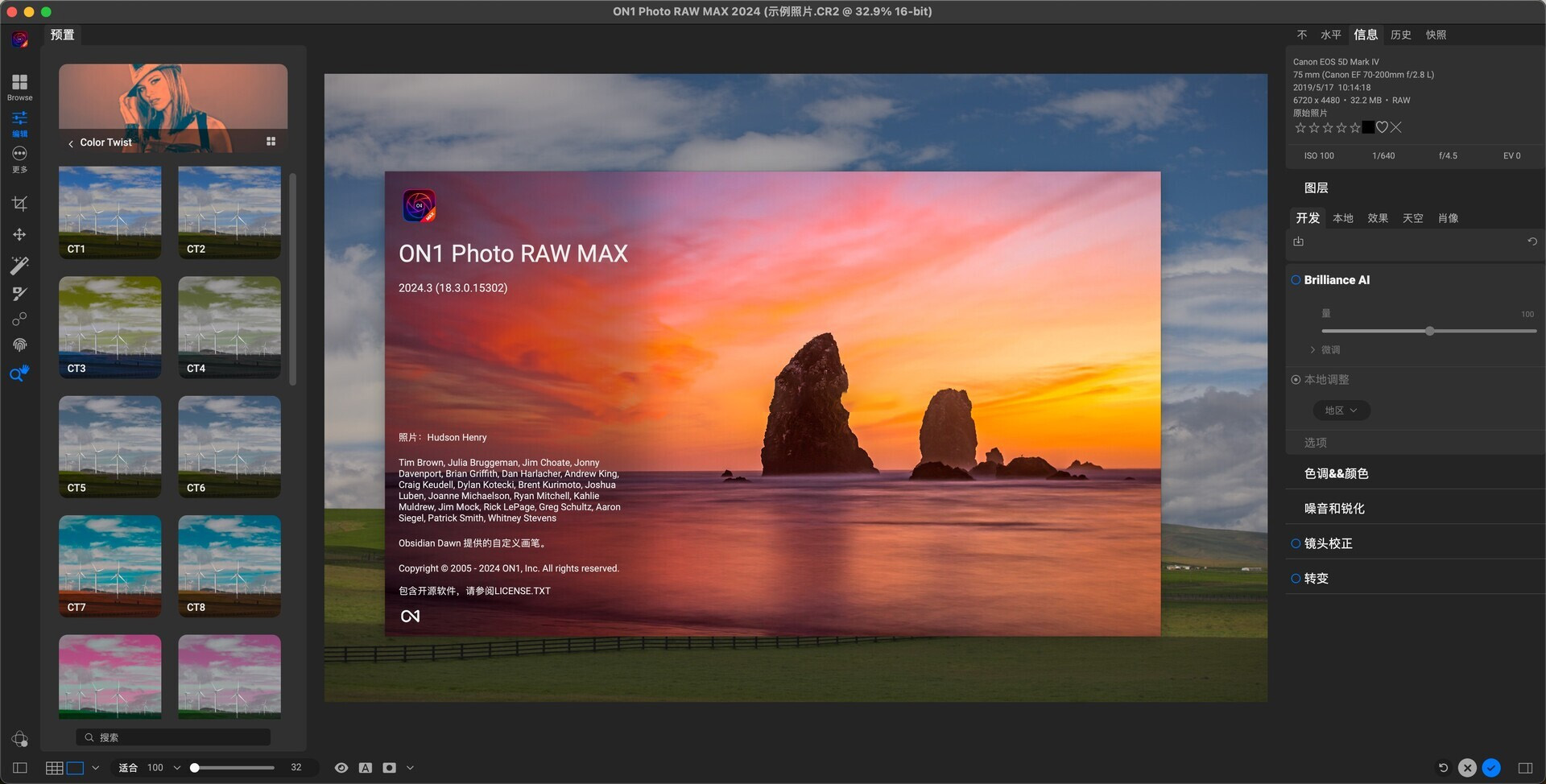Toggle the text overlay A icon
Viewport: 1546px width, 784px height.
point(365,768)
